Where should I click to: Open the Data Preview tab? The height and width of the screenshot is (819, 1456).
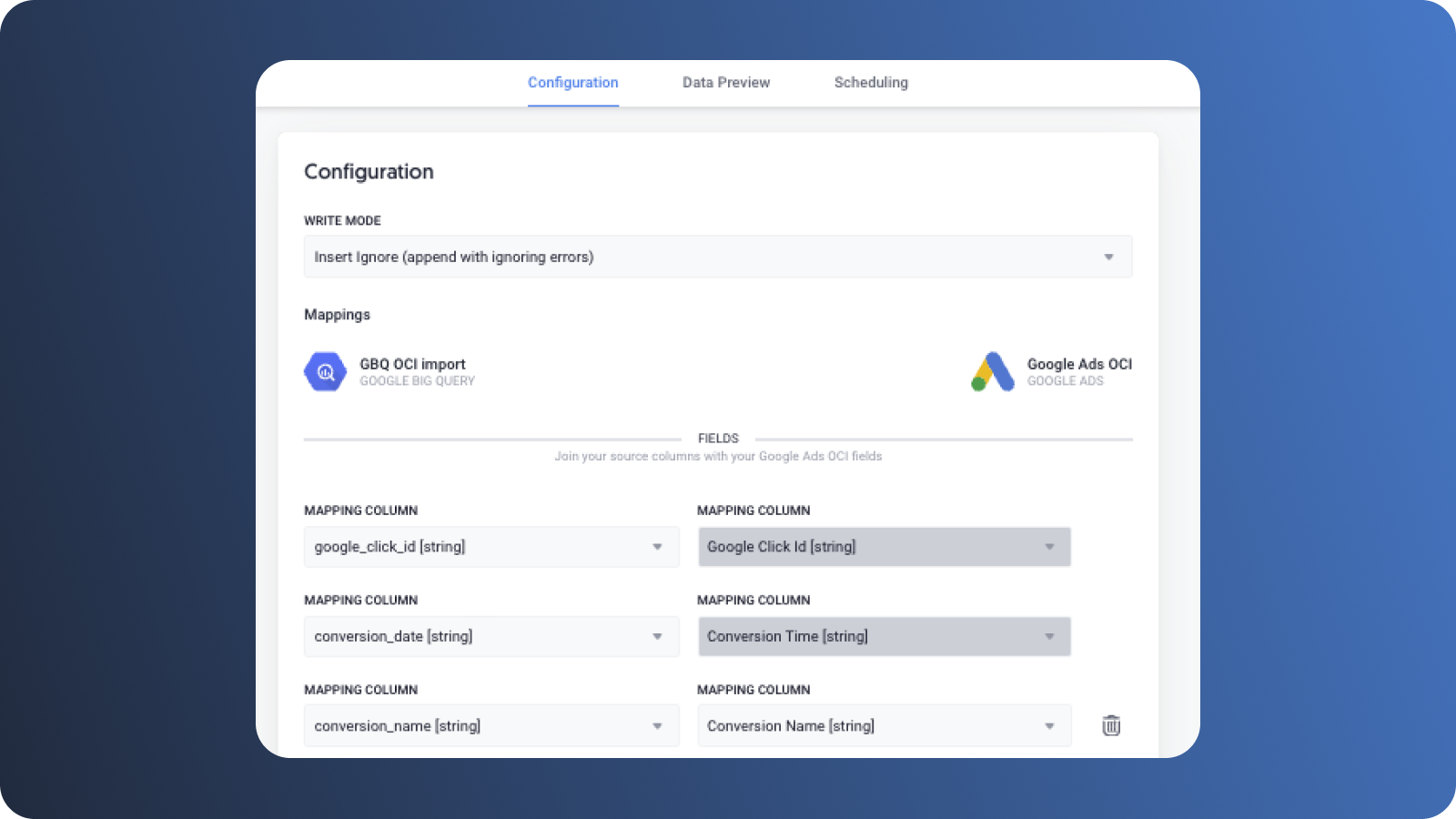coord(726,83)
